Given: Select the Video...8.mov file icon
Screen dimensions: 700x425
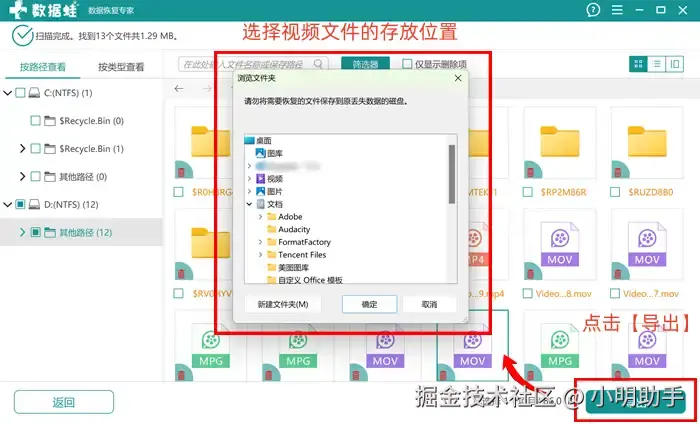Looking at the screenshot, I should click(559, 245).
